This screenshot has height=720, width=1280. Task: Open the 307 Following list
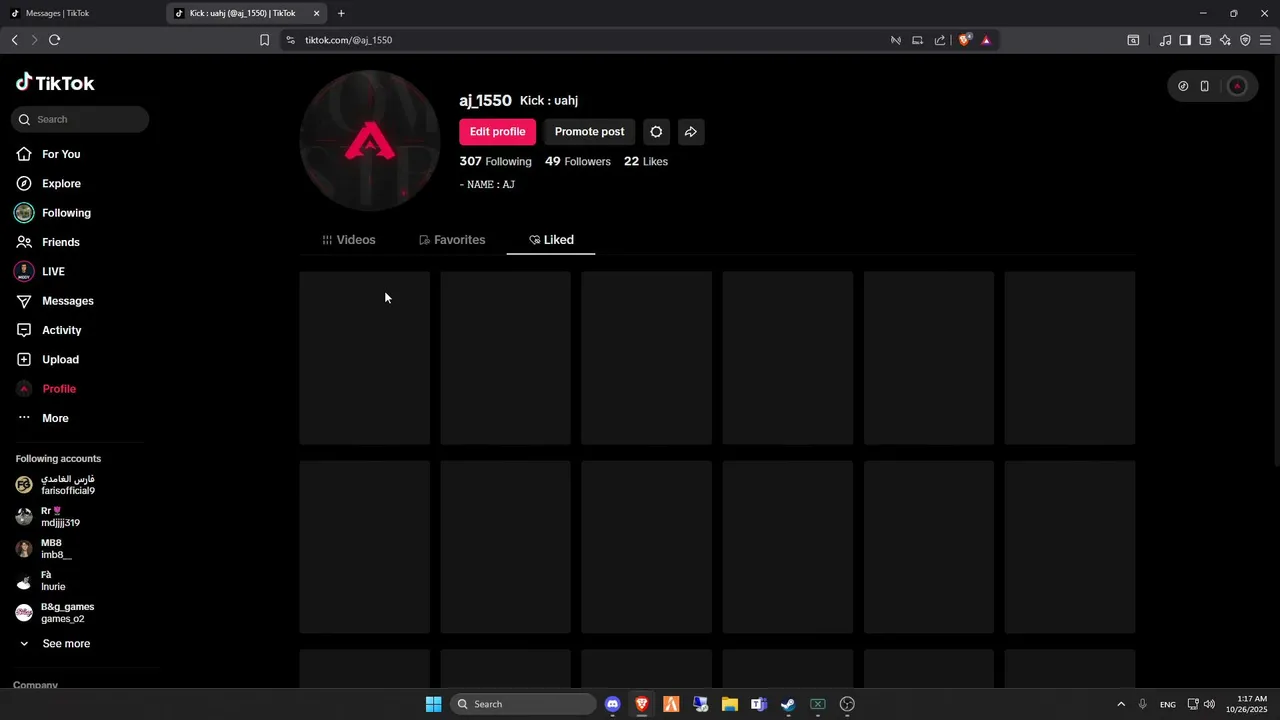tap(495, 161)
